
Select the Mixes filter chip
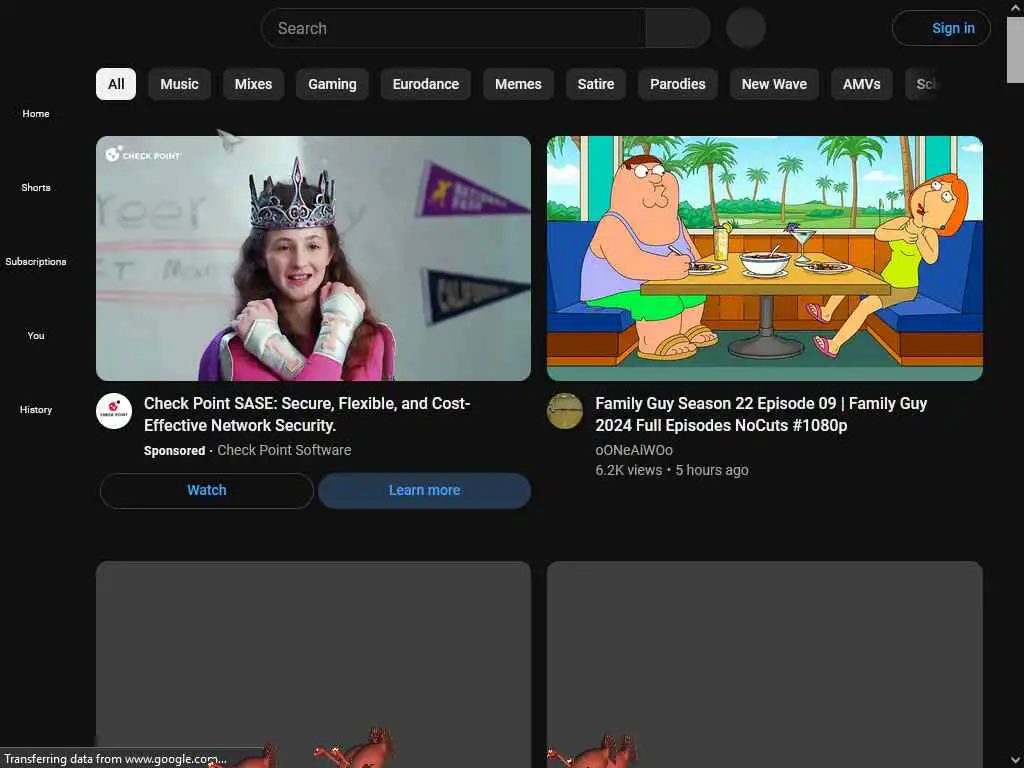253,84
